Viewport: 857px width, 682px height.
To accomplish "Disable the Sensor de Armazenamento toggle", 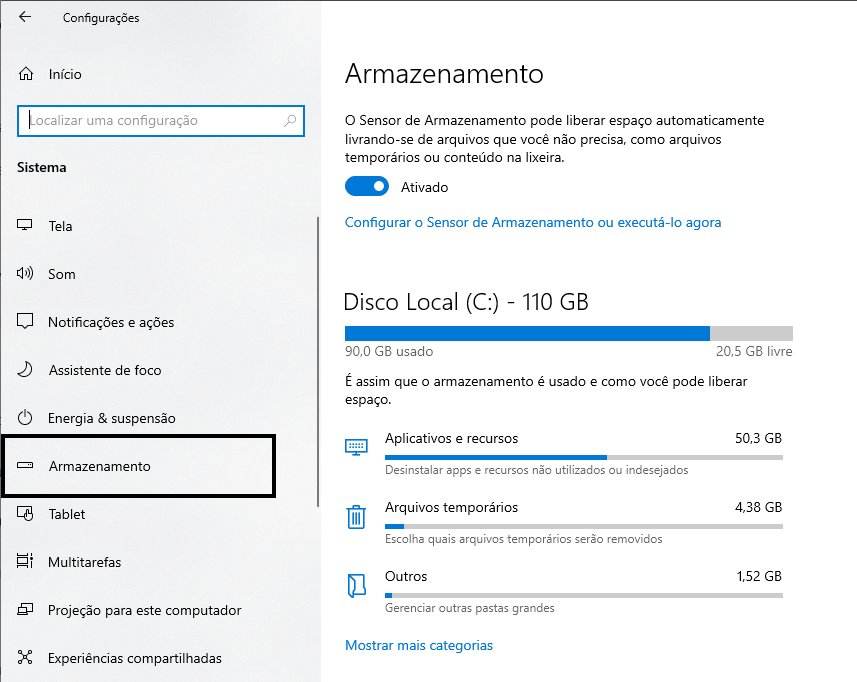I will tap(366, 187).
